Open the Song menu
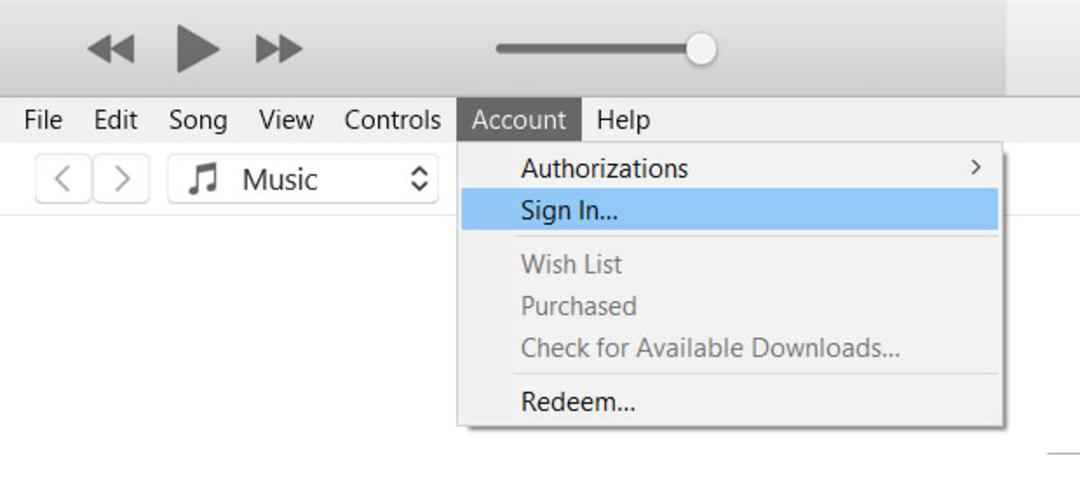Screen dimensions: 1080x498 click(198, 120)
